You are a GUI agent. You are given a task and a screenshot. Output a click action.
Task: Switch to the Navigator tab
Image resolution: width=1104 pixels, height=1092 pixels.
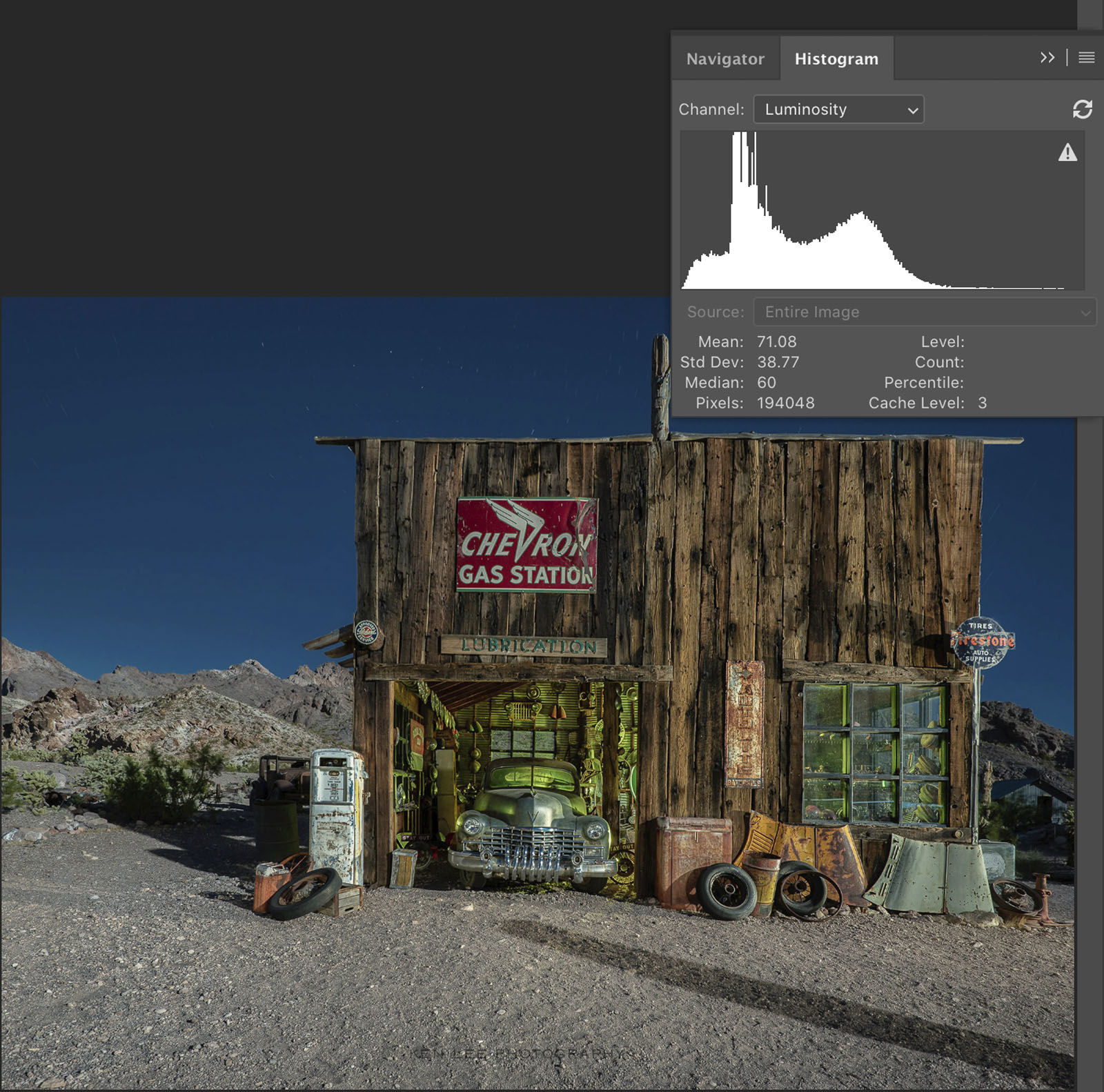pos(725,59)
